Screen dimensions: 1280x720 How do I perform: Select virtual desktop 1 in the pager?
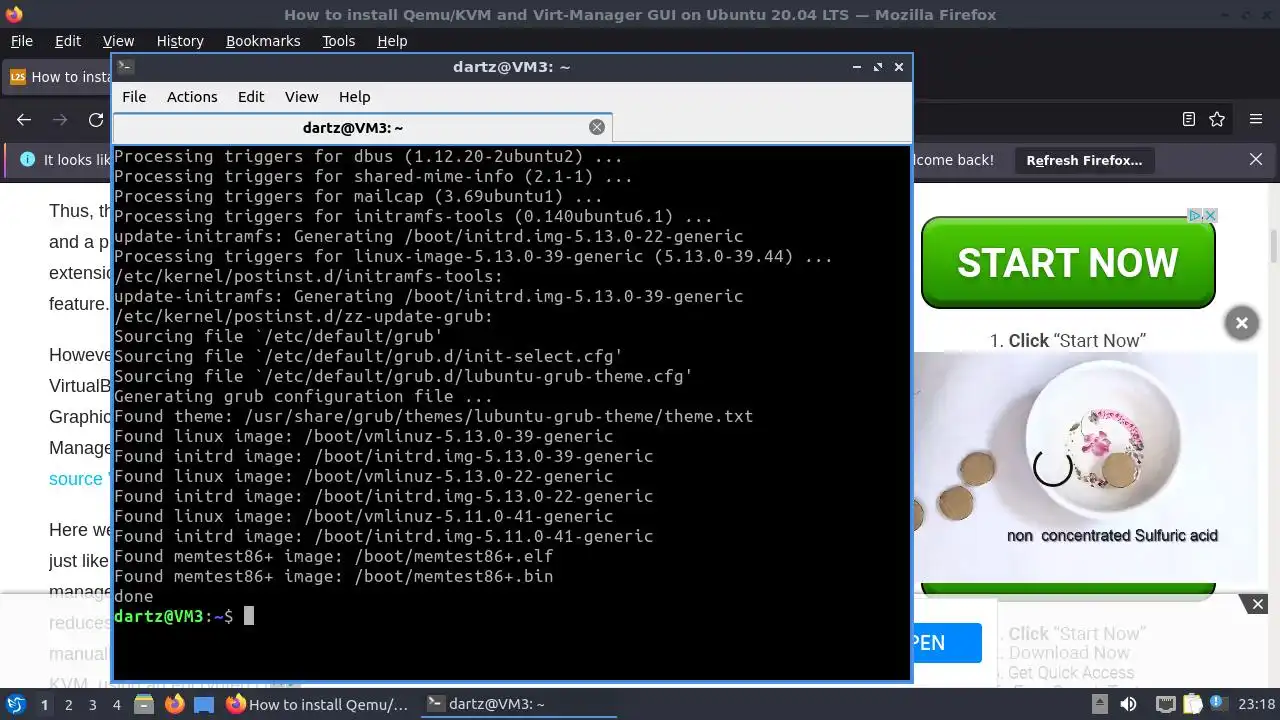[44, 705]
